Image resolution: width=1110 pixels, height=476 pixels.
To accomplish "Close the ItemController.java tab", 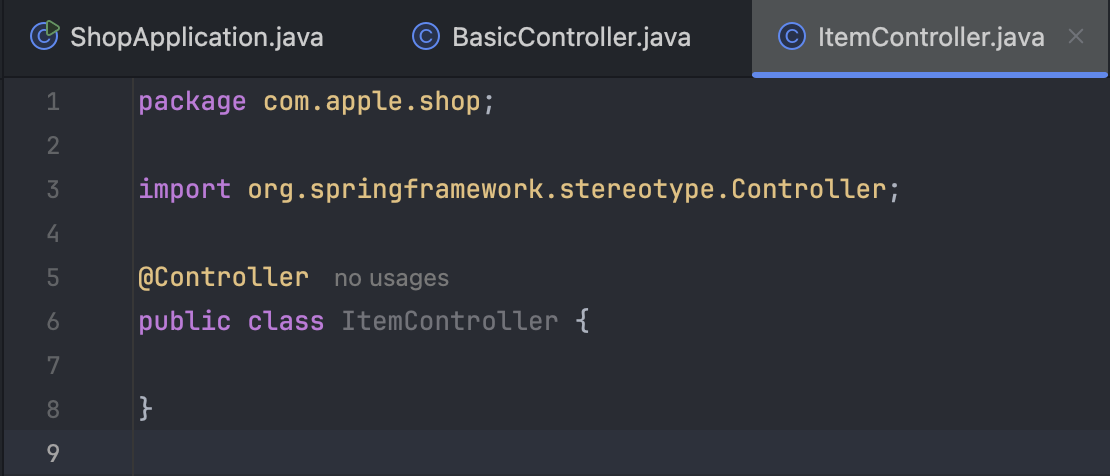I will [1075, 36].
